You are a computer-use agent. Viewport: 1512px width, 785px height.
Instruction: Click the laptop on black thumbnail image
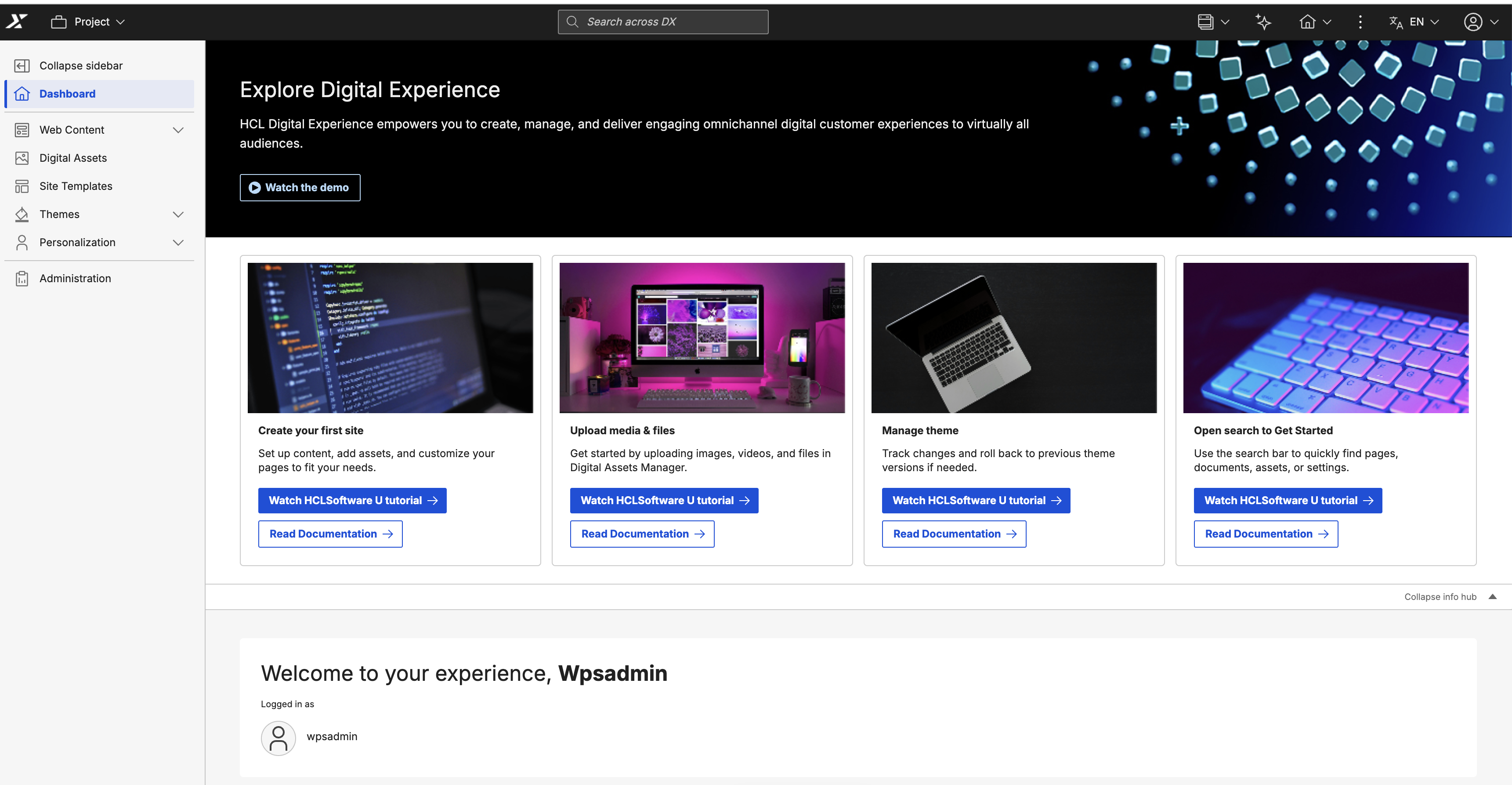[1014, 338]
